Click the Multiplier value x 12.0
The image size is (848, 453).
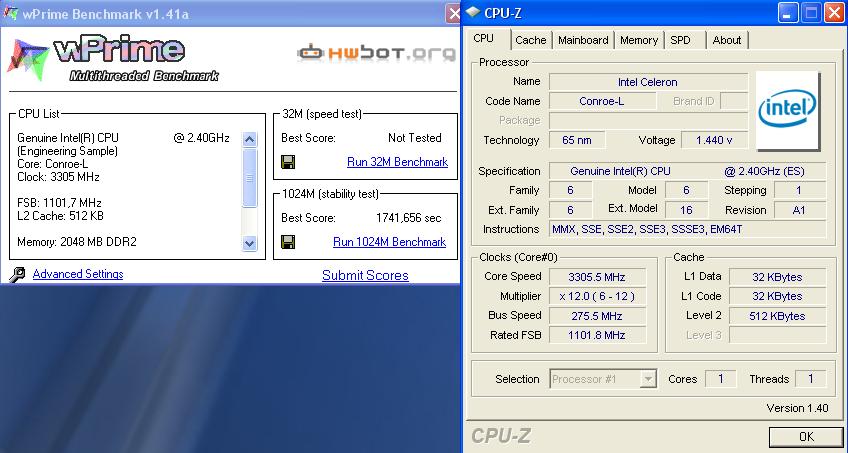pyautogui.click(x=597, y=296)
